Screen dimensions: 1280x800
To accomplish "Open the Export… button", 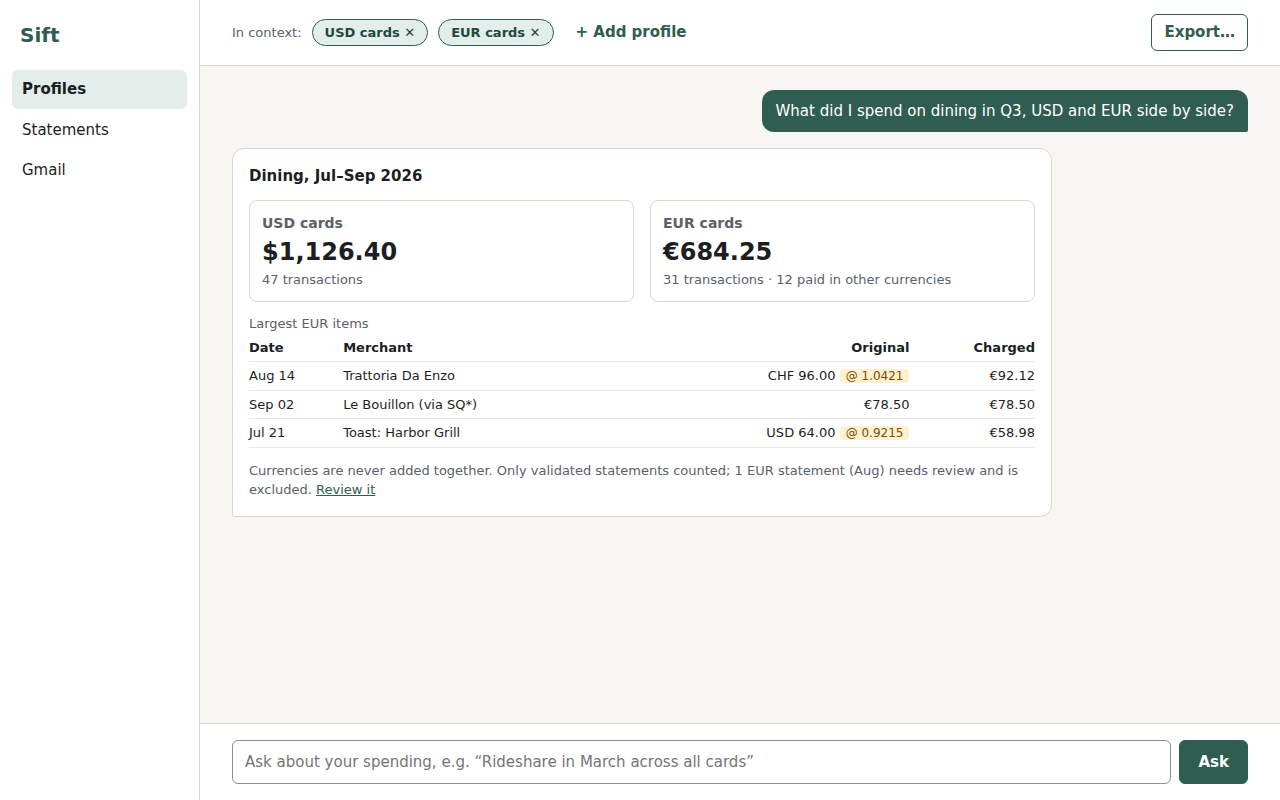I will (x=1199, y=32).
